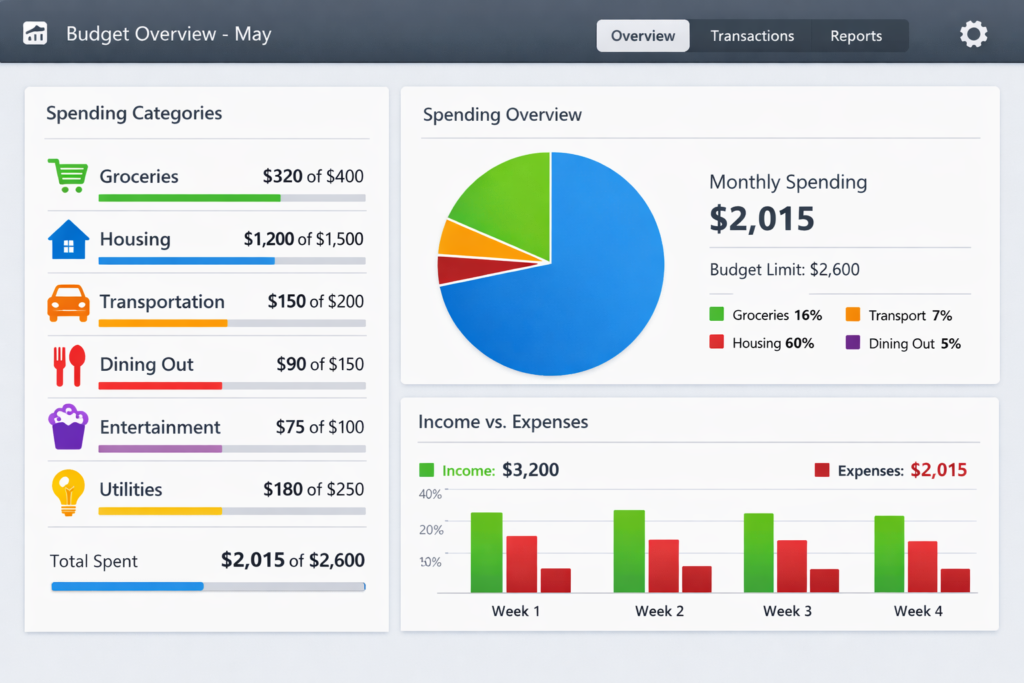Select the Transportation car icon
Viewport: 1024px width, 683px height.
(67, 303)
